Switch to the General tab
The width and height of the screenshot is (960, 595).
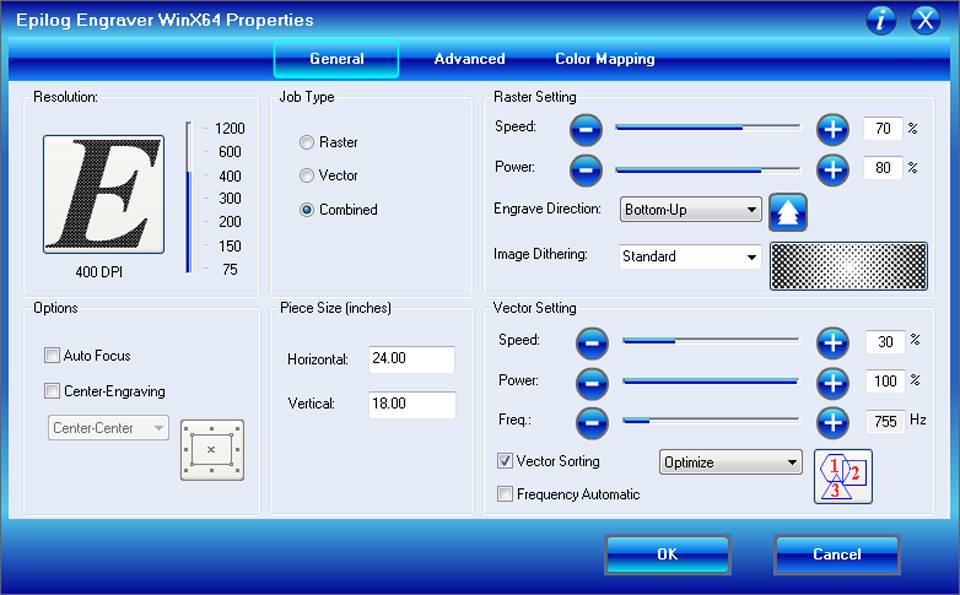[x=336, y=59]
